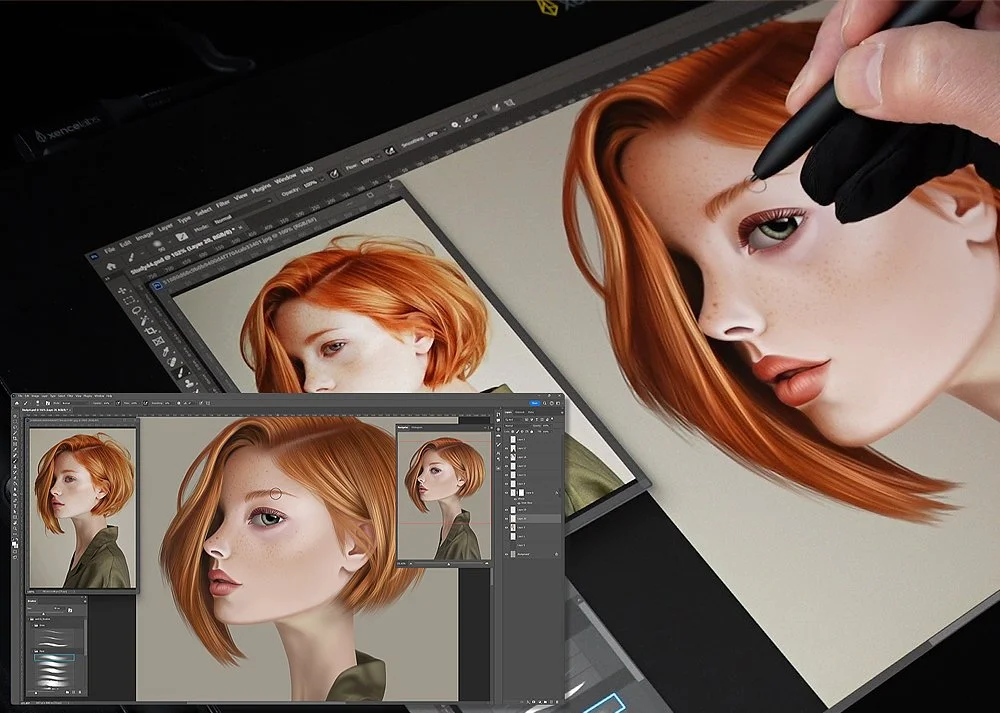Image resolution: width=1000 pixels, height=713 pixels.
Task: Select Study44.psd document tab on tablet
Action: [181, 251]
